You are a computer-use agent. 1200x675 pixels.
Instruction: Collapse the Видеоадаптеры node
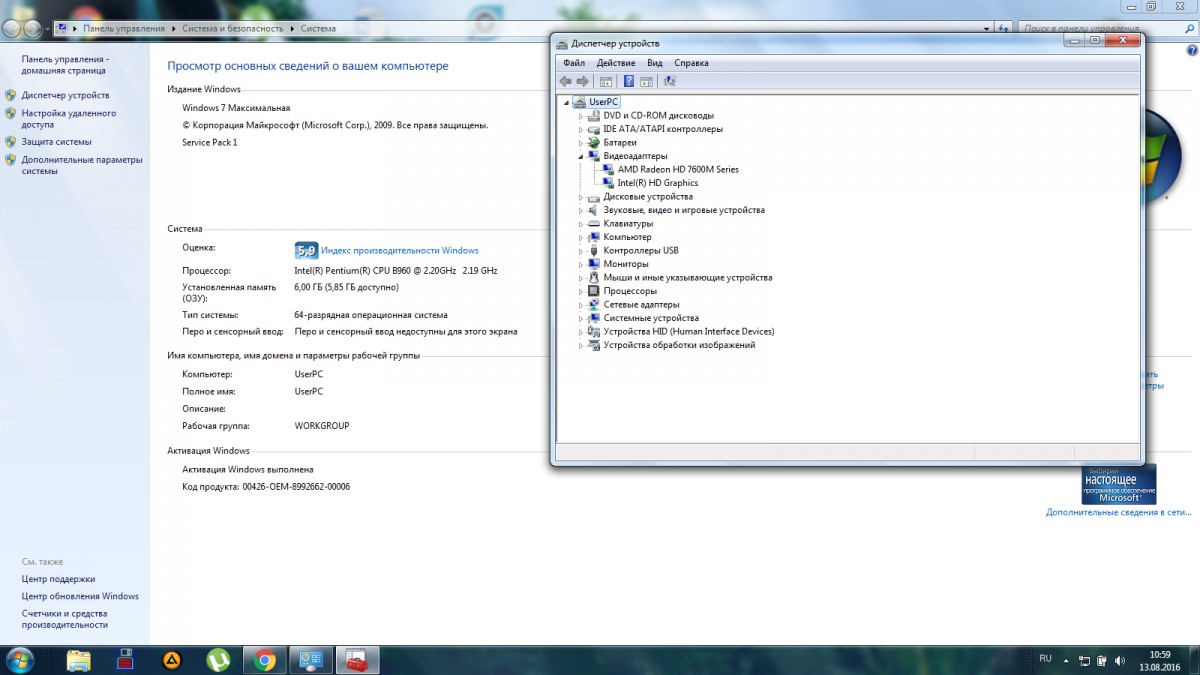coord(580,156)
